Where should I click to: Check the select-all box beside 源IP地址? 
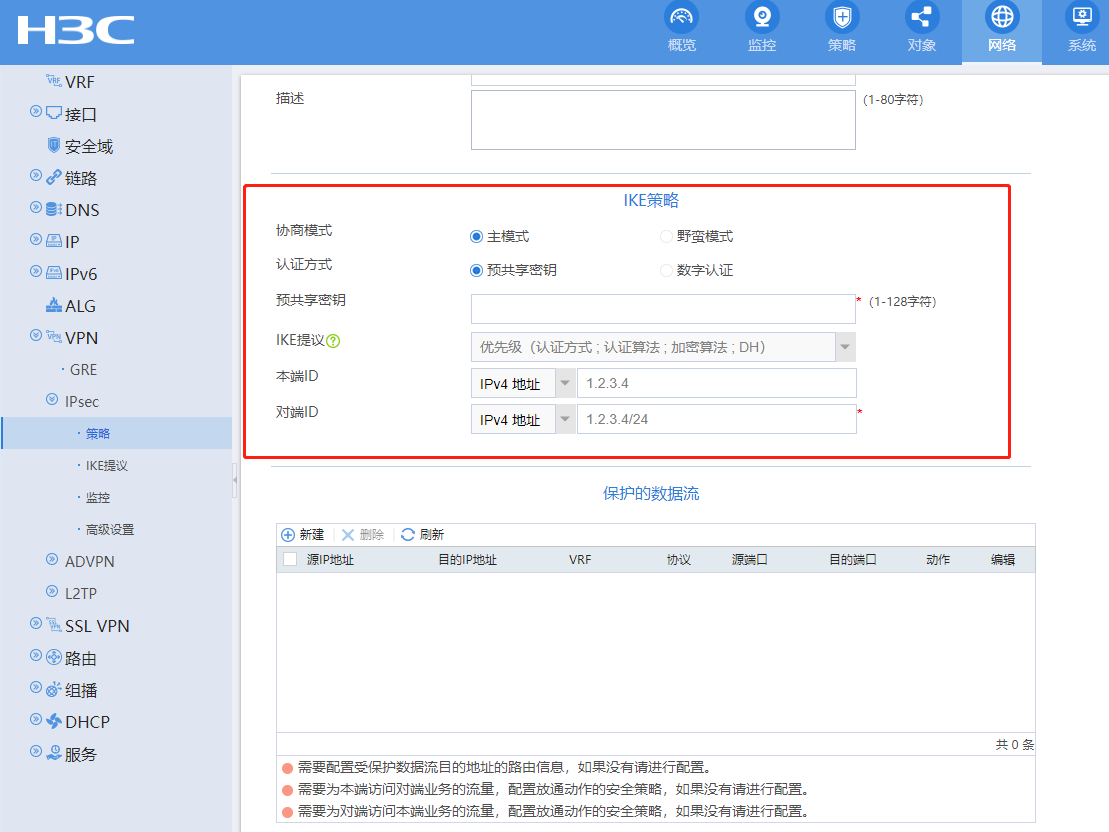coord(290,560)
